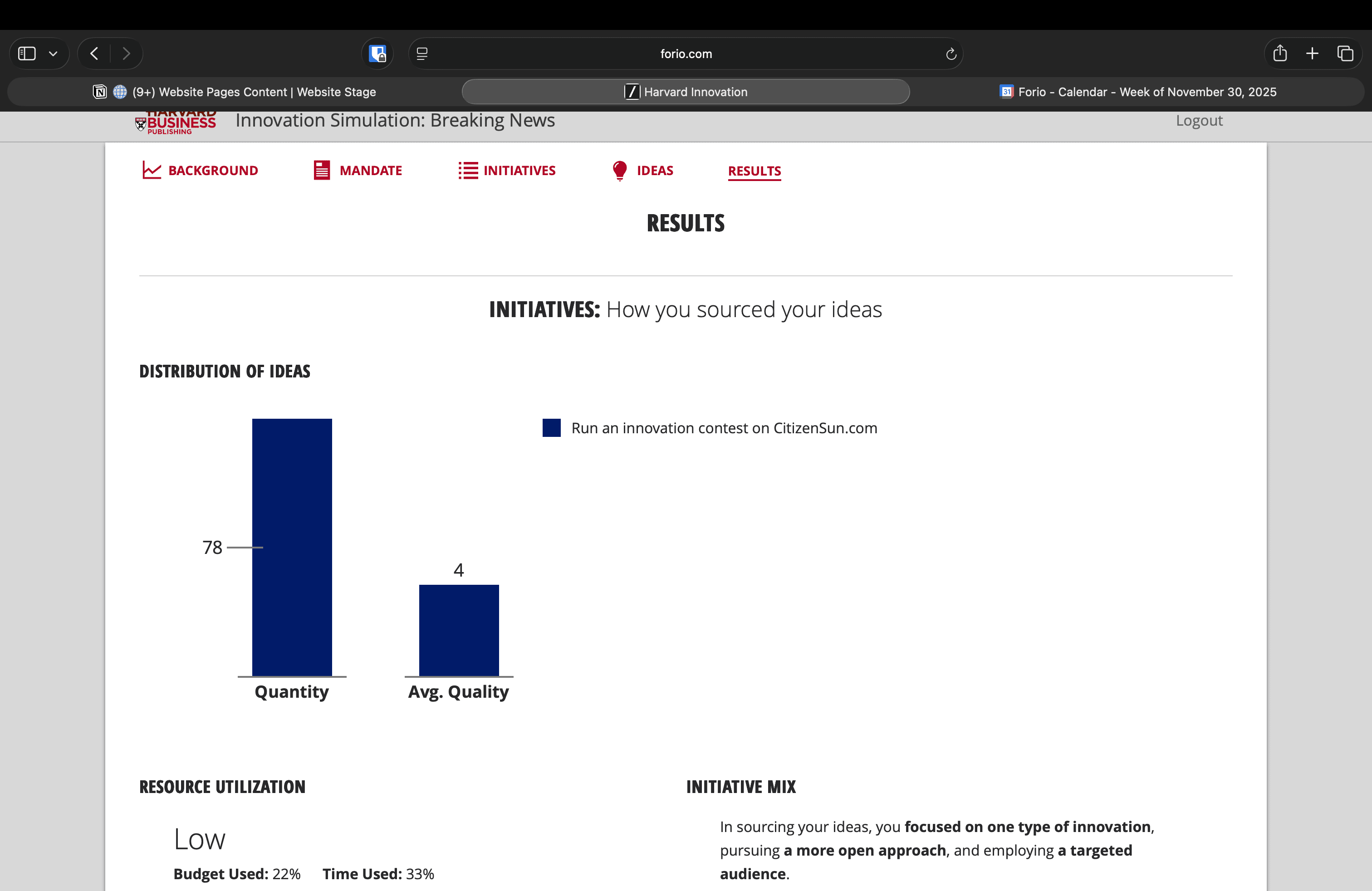
Task: Open a new tab with plus
Action: click(x=1312, y=54)
